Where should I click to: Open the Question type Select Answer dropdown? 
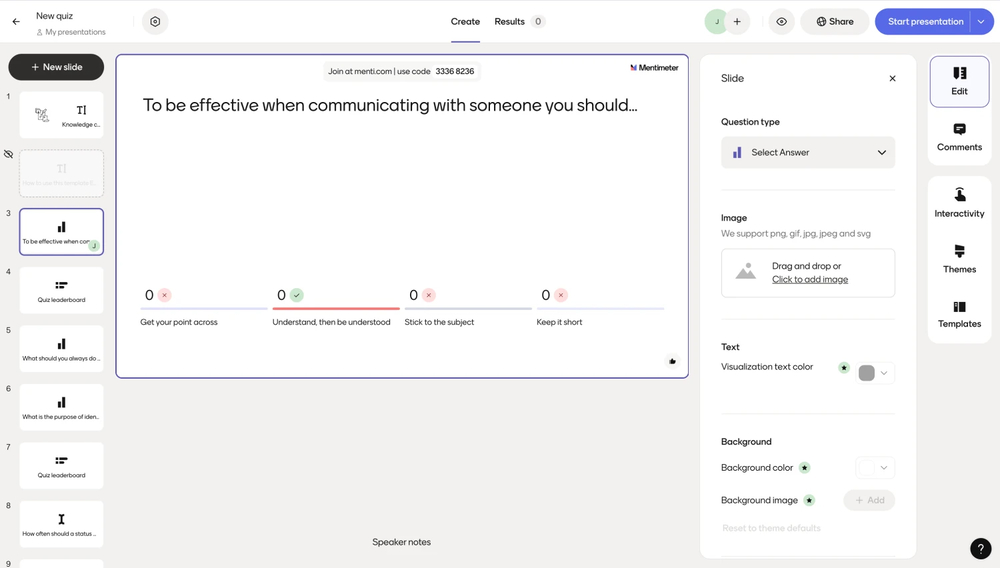(x=807, y=152)
